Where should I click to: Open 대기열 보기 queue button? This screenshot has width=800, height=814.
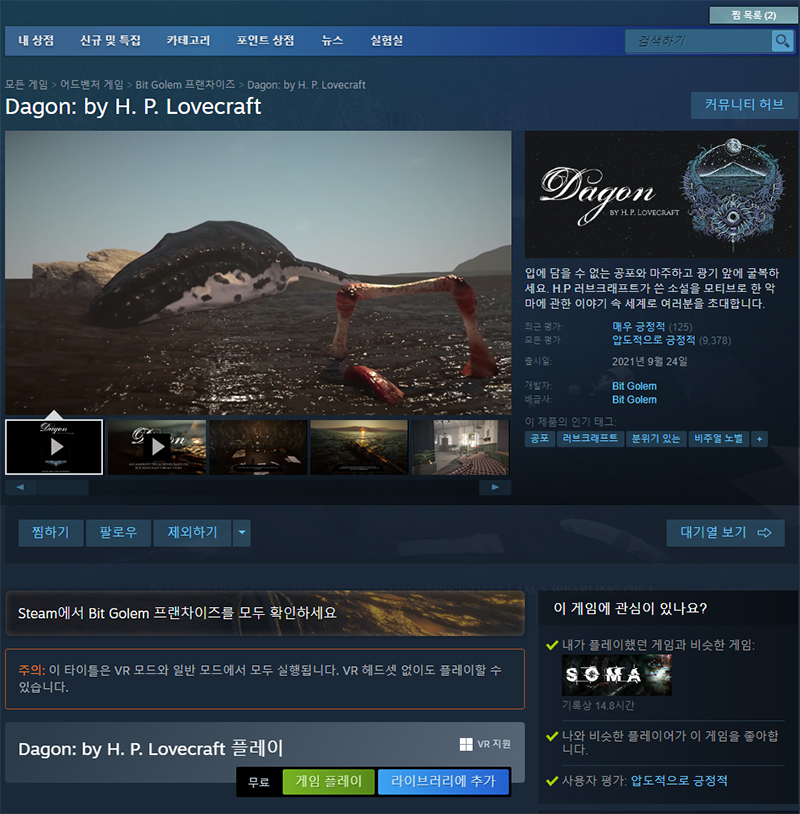[x=725, y=533]
